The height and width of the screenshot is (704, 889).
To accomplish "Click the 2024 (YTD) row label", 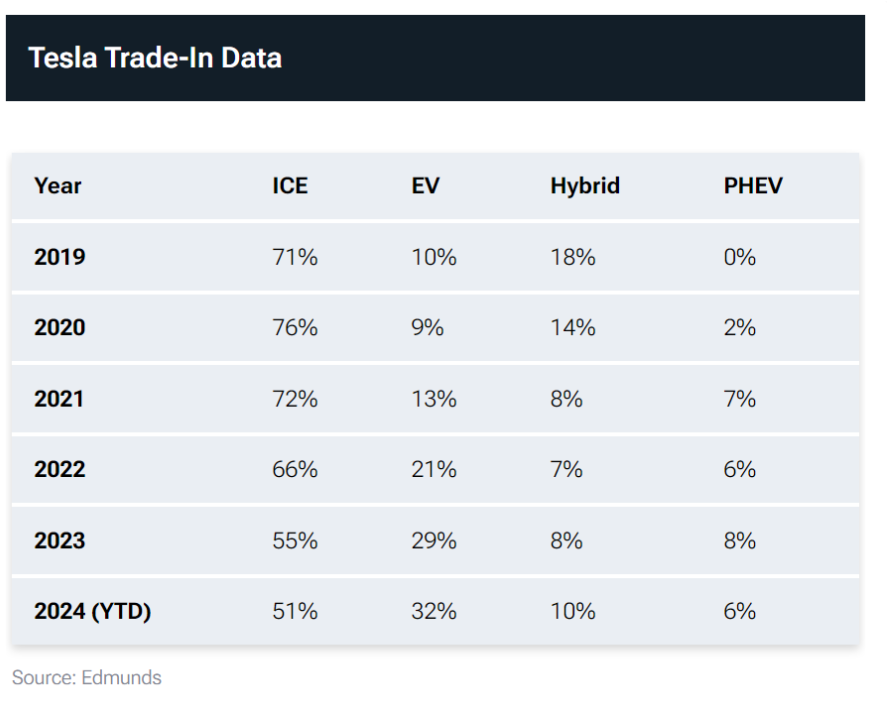I will click(x=92, y=612).
